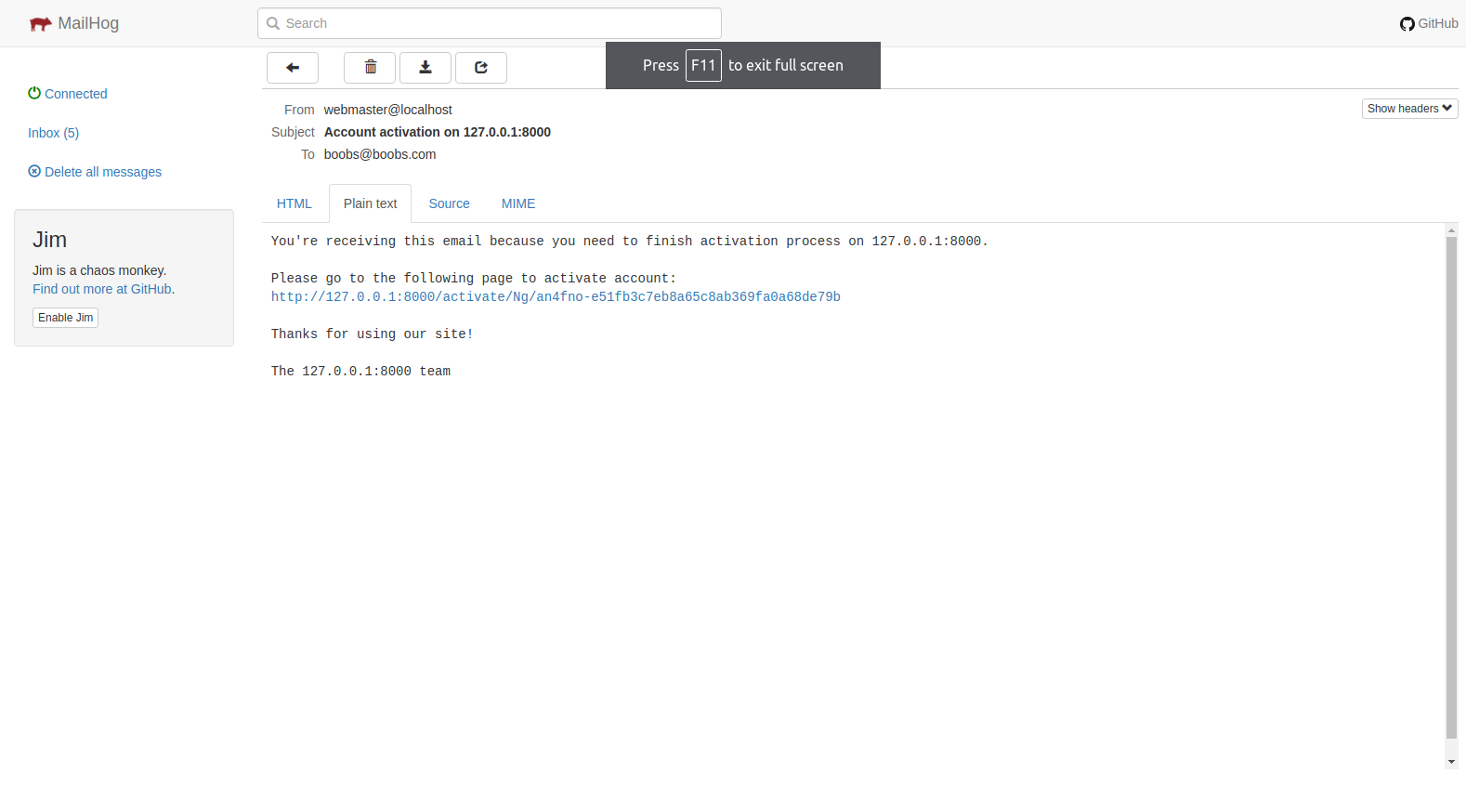
Task: Click the "The 127.0.0.1:8000 team" signature line
Action: [360, 372]
